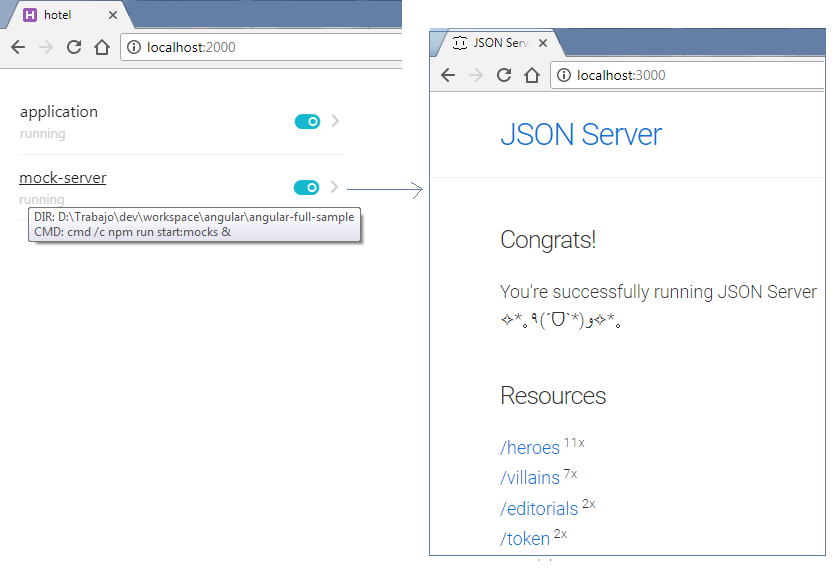Close the JSON Server tab
Viewport: 835px width, 570px height.
point(543,43)
